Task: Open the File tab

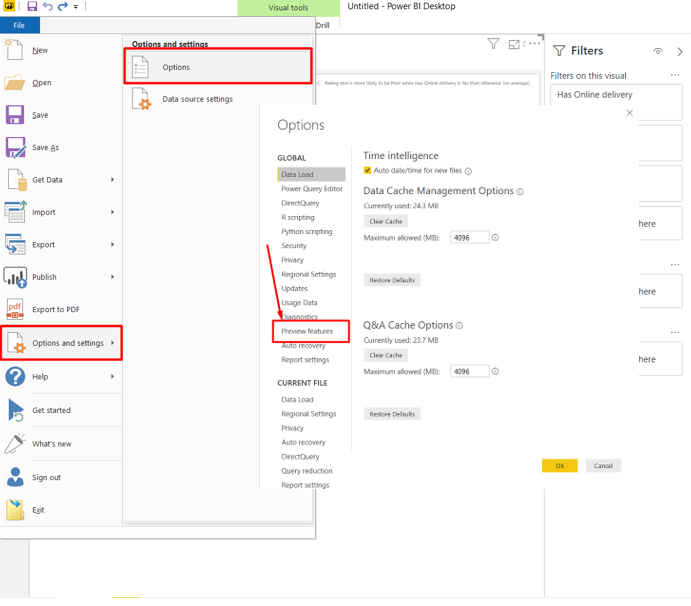Action: 19,25
